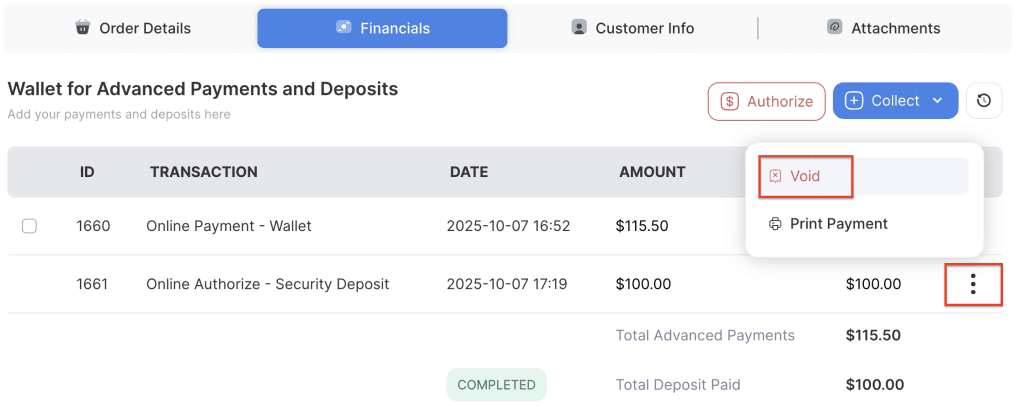Click the plus icon on Collect button
Image resolution: width=1024 pixels, height=409 pixels.
click(854, 101)
